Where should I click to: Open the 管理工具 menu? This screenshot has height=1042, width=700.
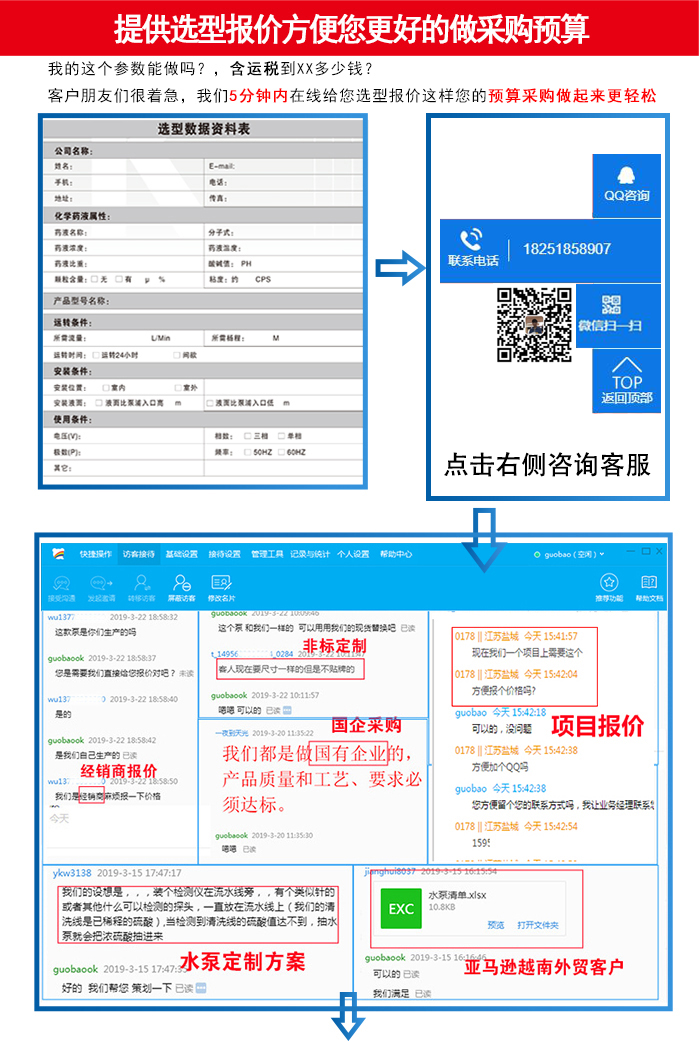point(267,554)
